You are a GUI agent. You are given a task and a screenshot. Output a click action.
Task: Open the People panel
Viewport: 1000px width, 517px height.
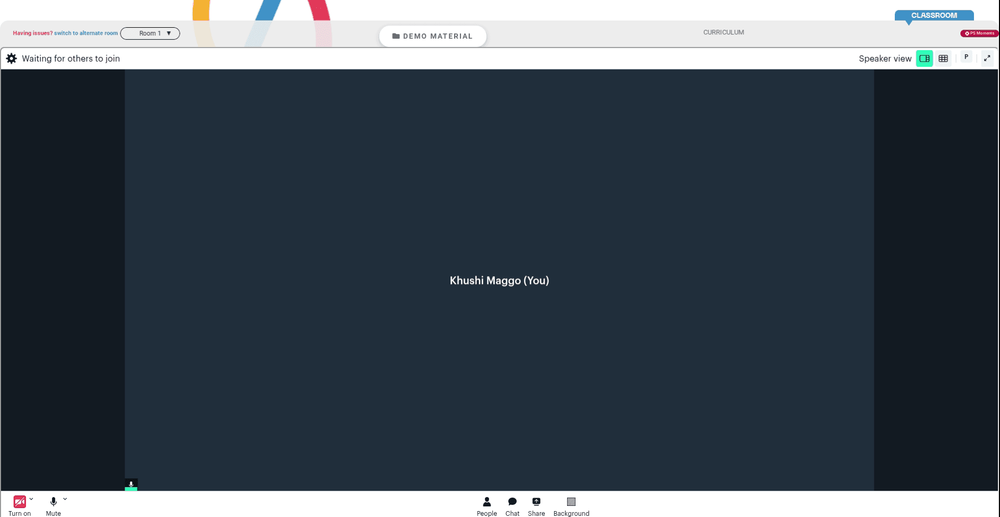point(487,507)
